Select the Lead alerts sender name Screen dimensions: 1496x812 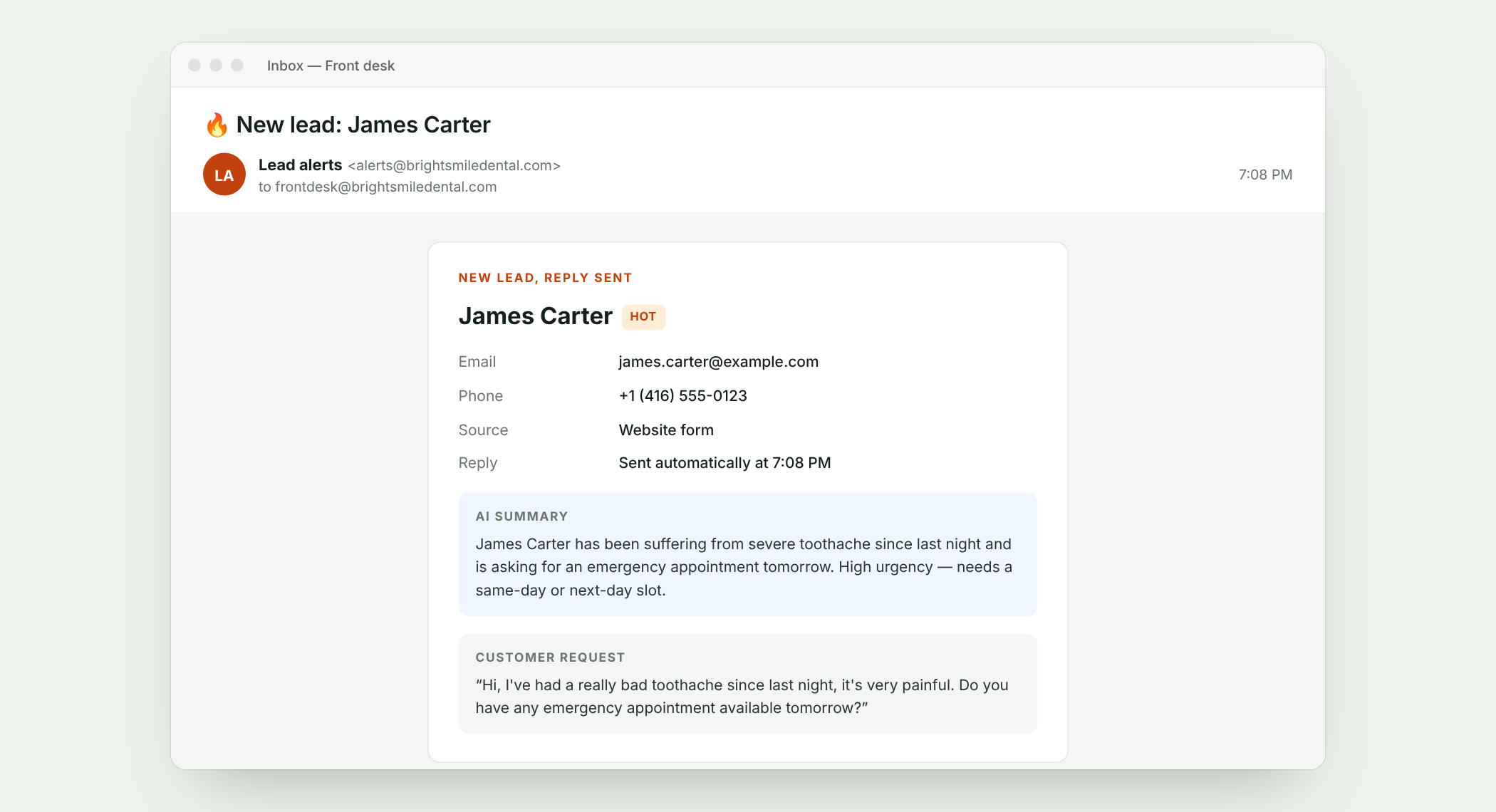[300, 165]
